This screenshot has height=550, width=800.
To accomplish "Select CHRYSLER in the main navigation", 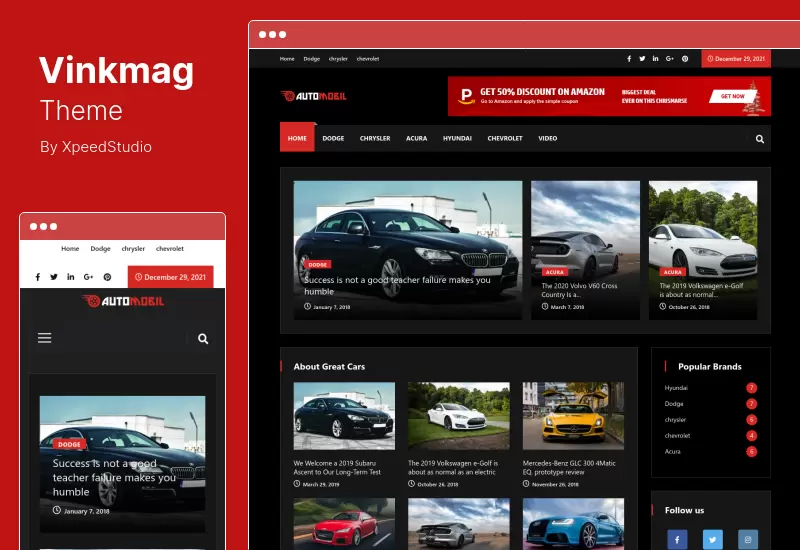I will click(x=375, y=138).
